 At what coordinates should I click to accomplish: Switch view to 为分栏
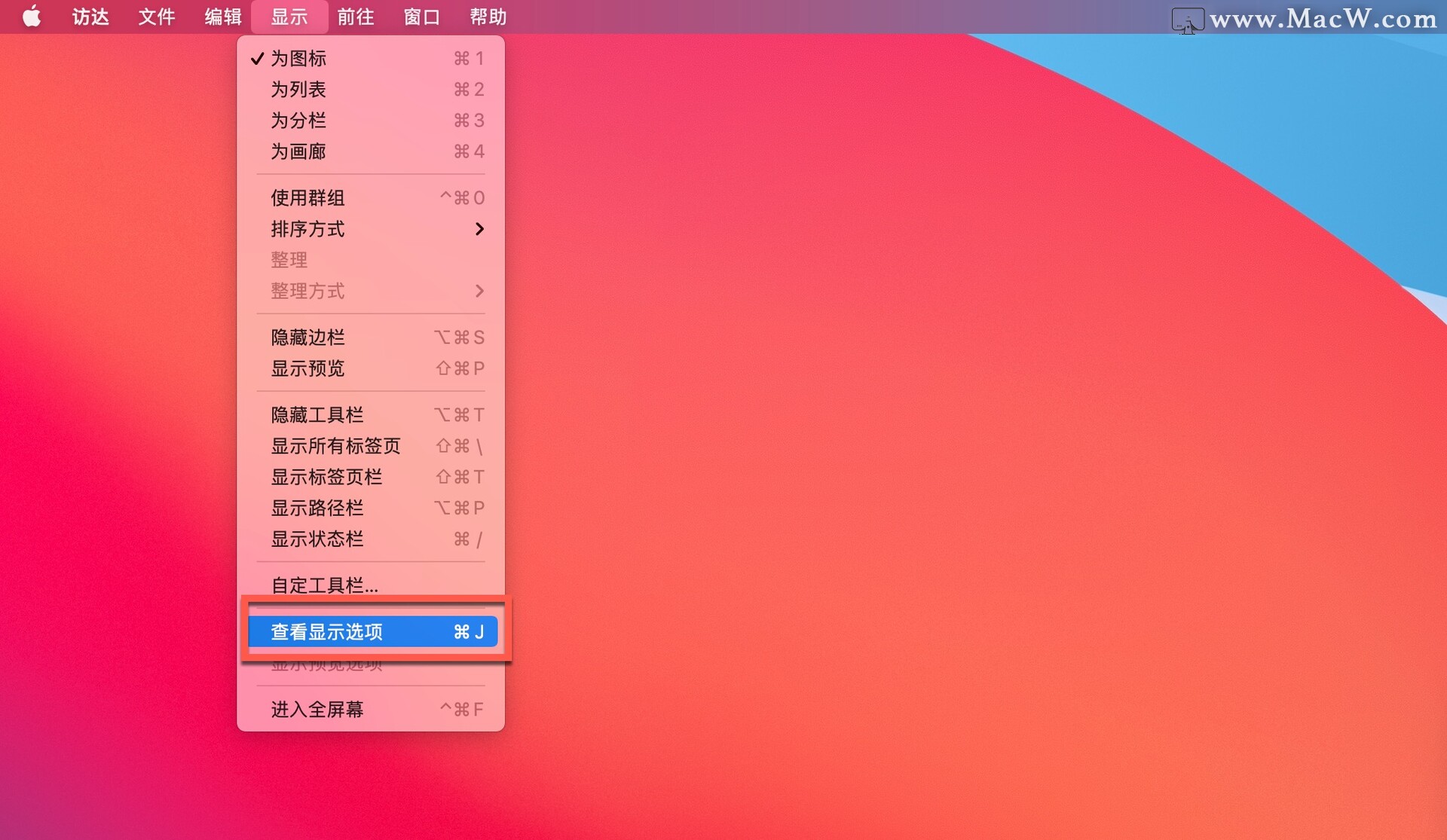298,121
